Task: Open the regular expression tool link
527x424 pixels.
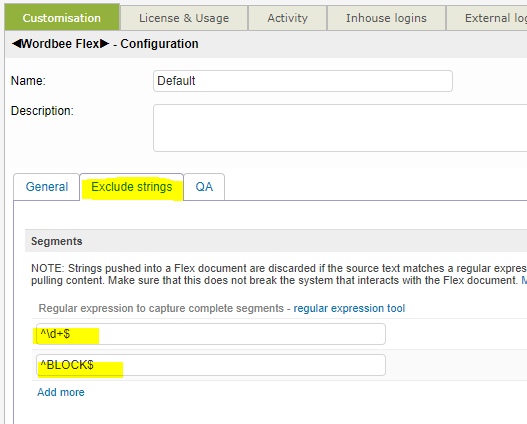Action: [x=349, y=308]
